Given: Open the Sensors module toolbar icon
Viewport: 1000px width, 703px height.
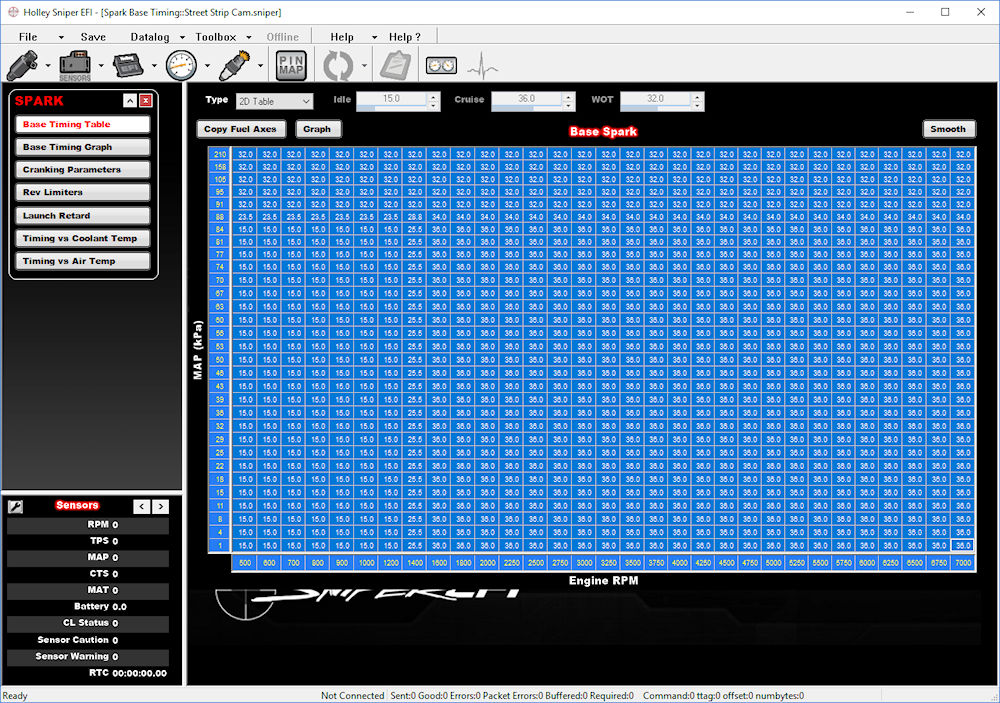Looking at the screenshot, I should coord(75,65).
